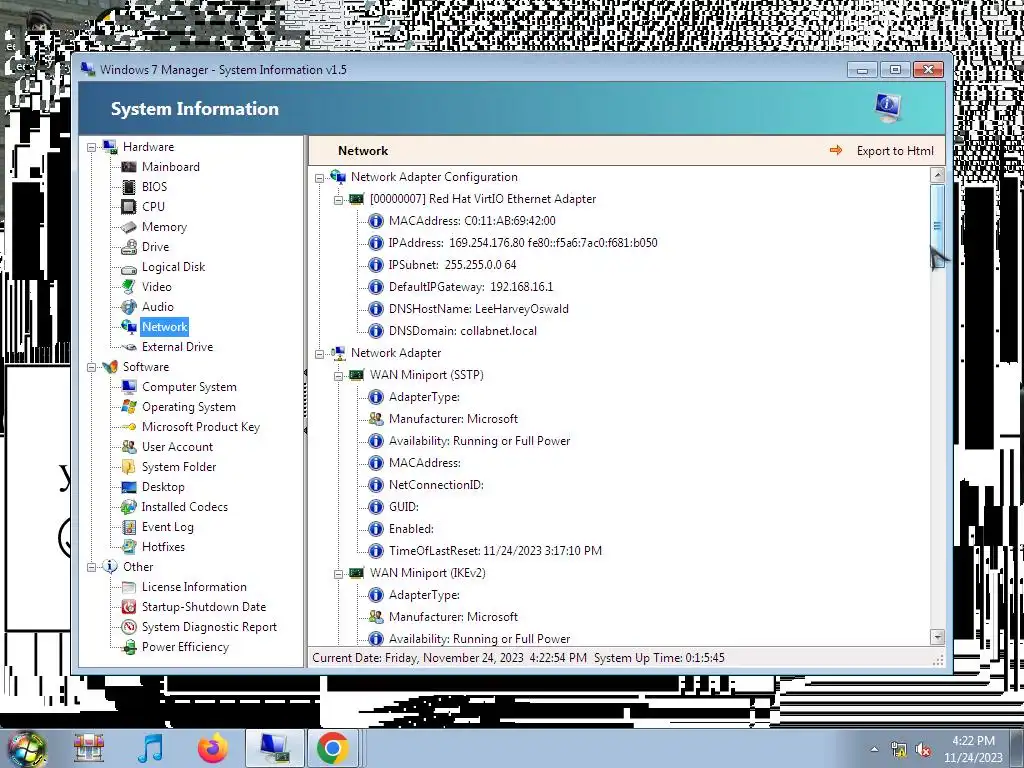1024x768 pixels.
Task: Select DefaultIPGateway 192.168.16.1 row
Action: tap(470, 287)
